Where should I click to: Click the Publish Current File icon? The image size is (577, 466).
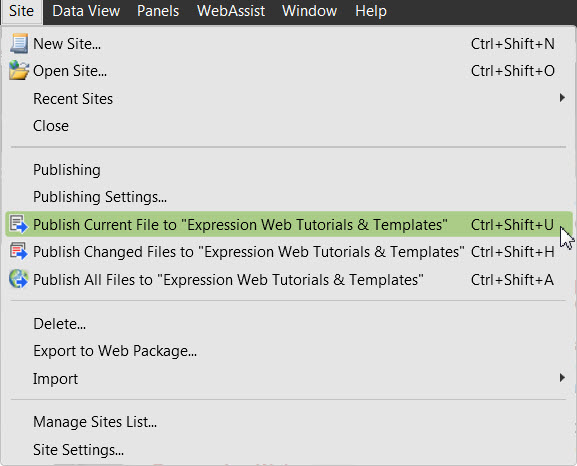click(19, 224)
